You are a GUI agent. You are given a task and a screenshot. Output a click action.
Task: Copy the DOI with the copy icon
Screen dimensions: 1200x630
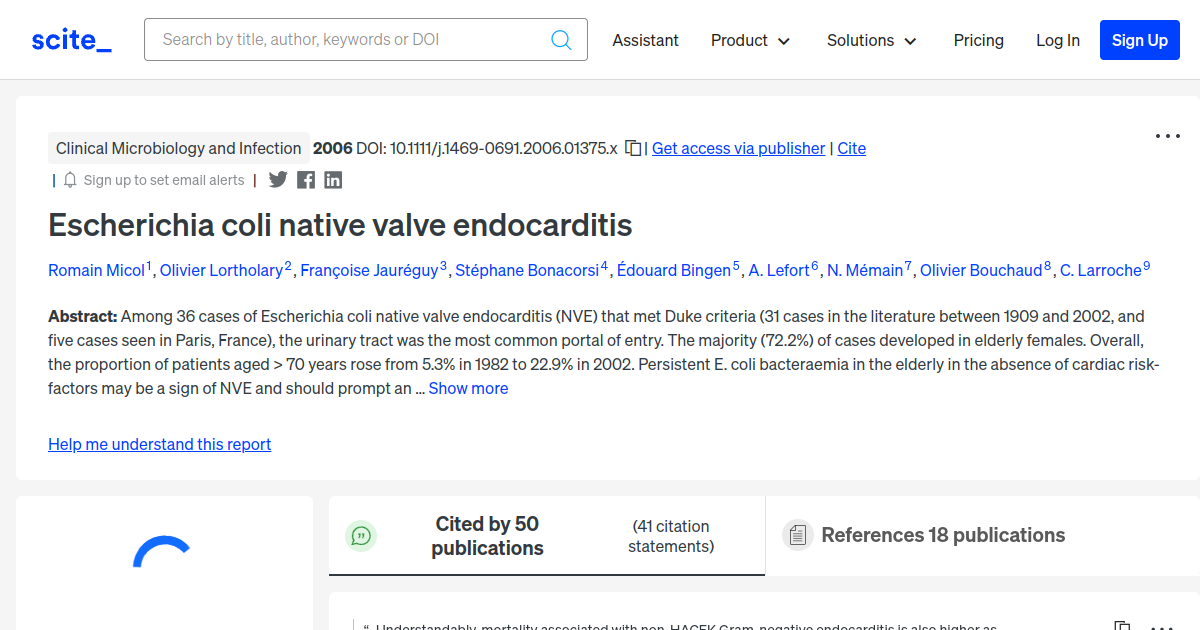tap(633, 148)
